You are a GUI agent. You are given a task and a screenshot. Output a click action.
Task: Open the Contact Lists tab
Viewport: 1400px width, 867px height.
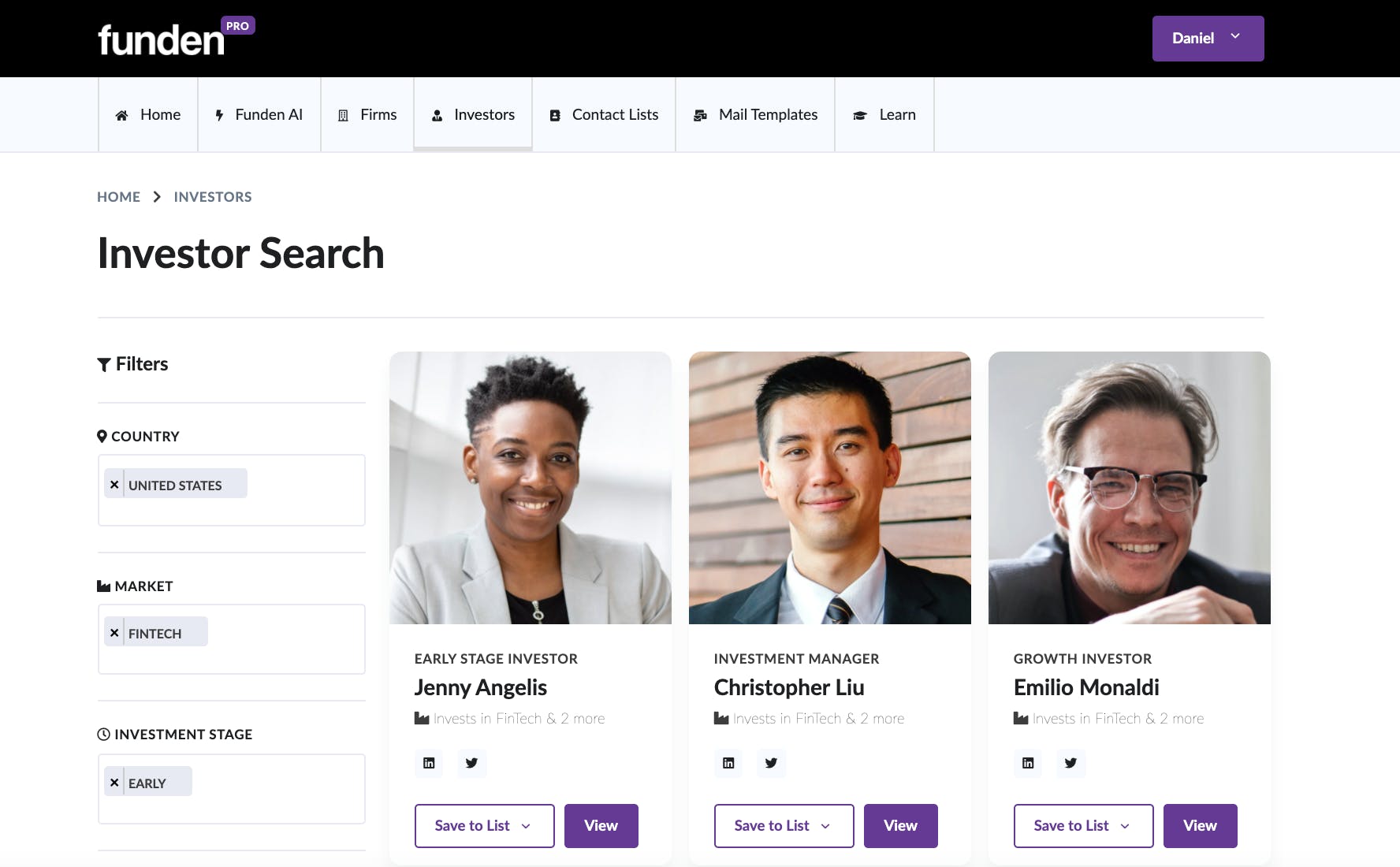tap(604, 115)
